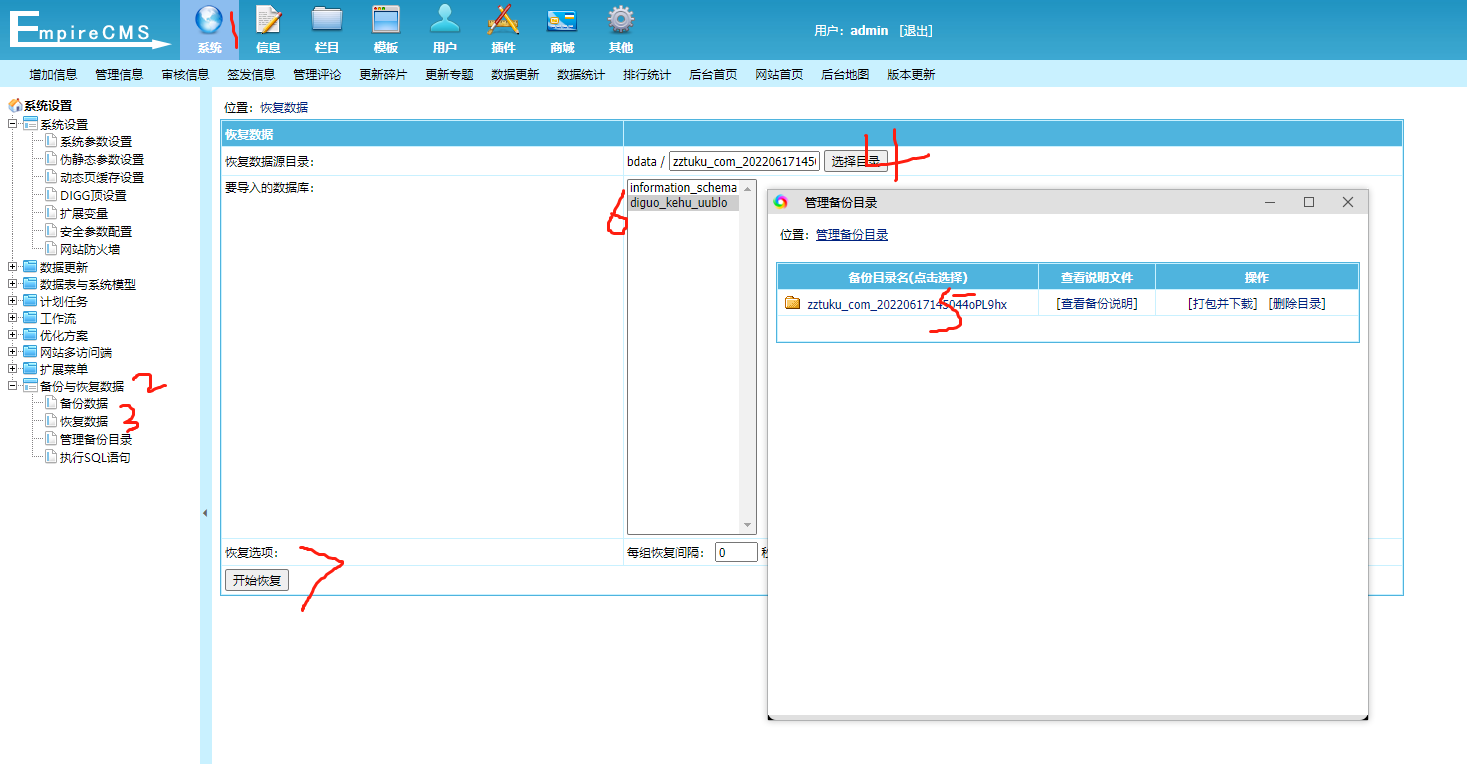
Task: Maximize the 管理备份目录 popup window
Action: click(x=1309, y=202)
